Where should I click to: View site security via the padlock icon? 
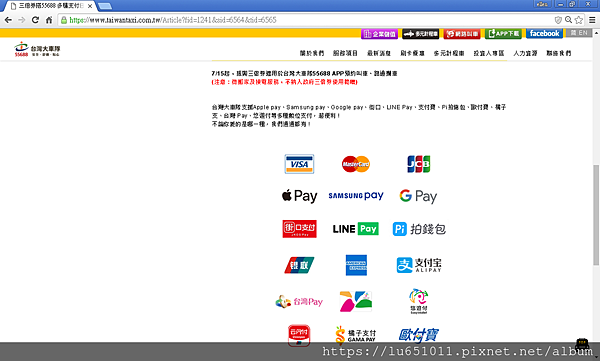tap(64, 20)
